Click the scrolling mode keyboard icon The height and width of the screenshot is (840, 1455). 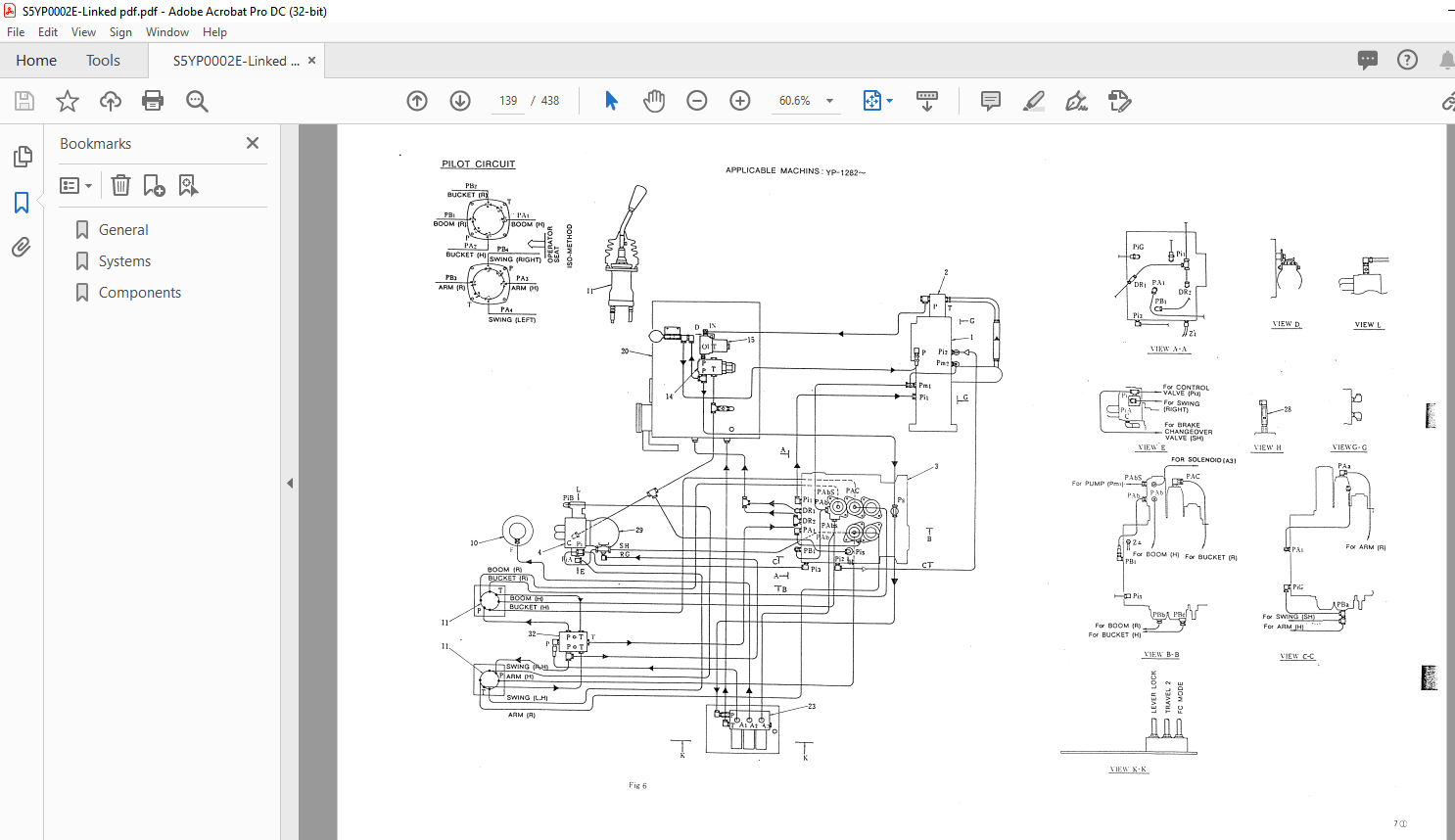click(926, 101)
